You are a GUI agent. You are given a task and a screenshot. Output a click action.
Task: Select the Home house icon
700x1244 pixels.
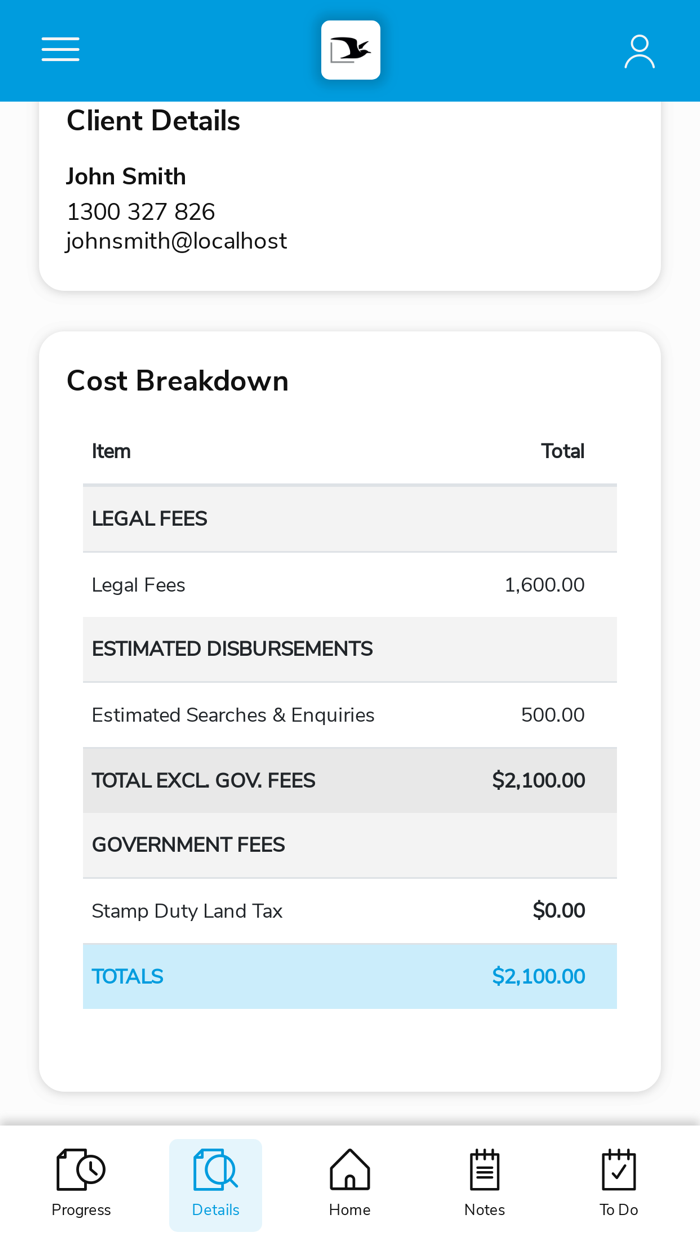[349, 1167]
